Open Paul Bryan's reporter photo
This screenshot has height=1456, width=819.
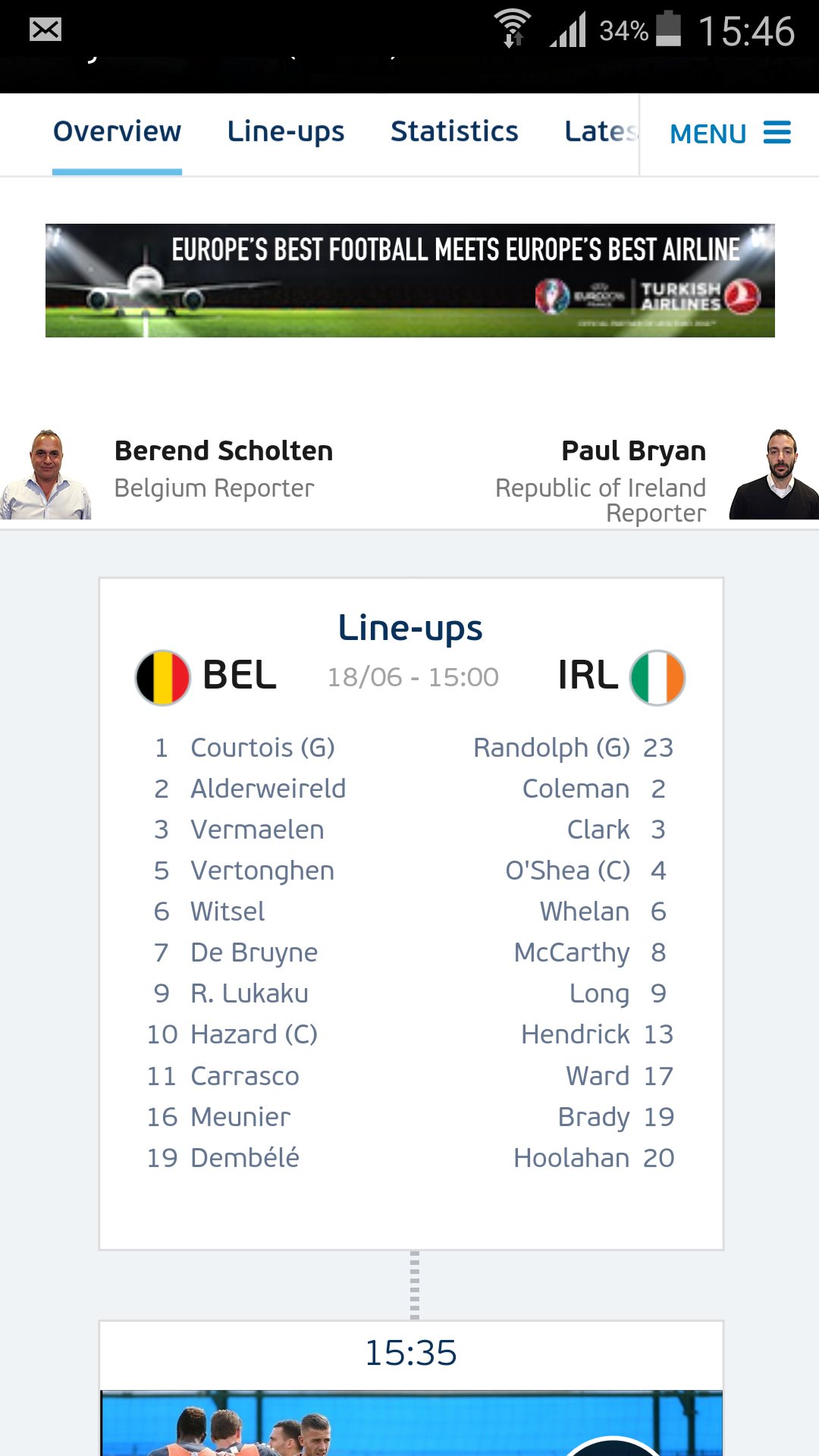pyautogui.click(x=776, y=475)
